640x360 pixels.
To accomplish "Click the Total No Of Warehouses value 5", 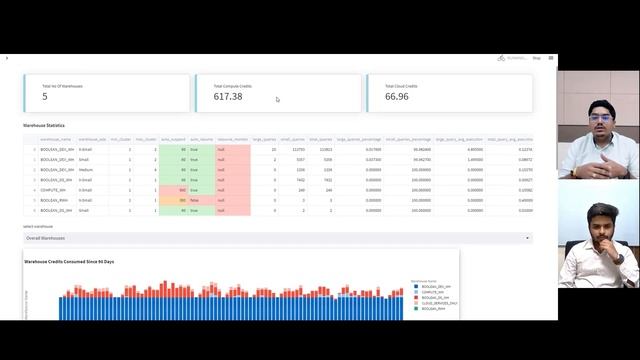I will click(45, 97).
